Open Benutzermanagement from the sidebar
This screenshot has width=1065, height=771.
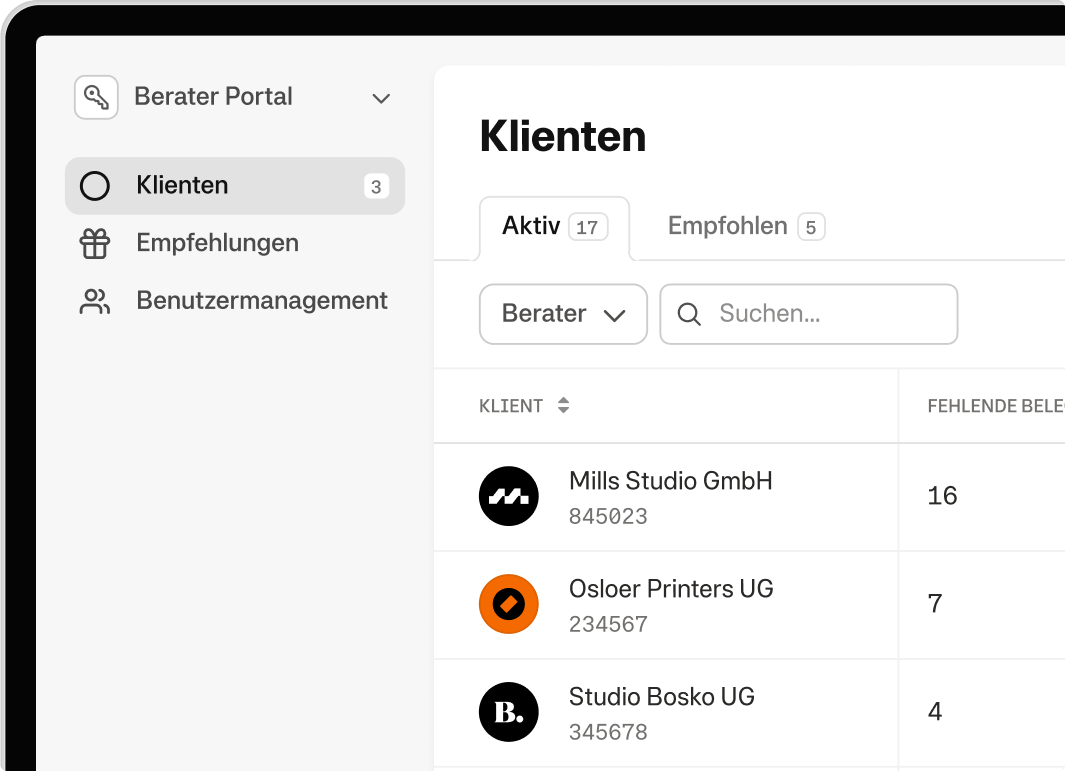click(262, 301)
